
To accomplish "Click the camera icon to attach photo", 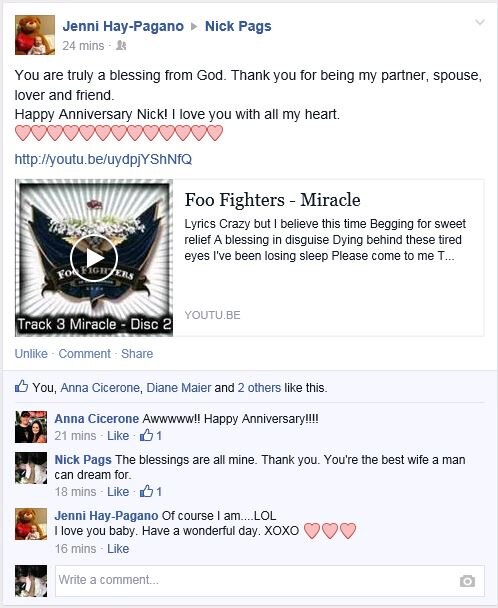I will pos(467,581).
